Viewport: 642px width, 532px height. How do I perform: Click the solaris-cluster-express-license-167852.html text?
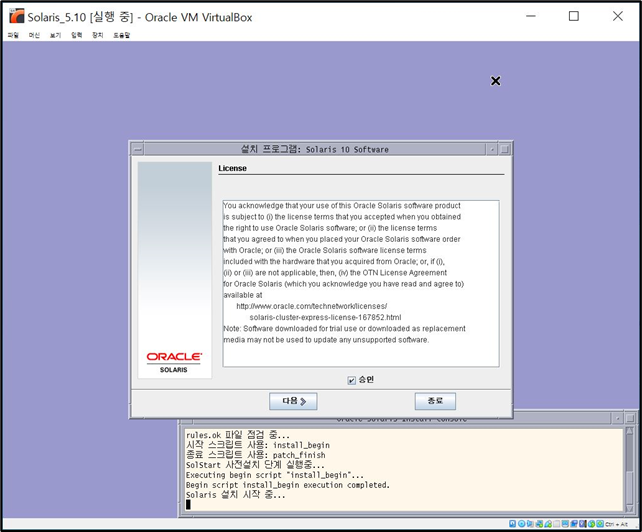tap(325, 317)
